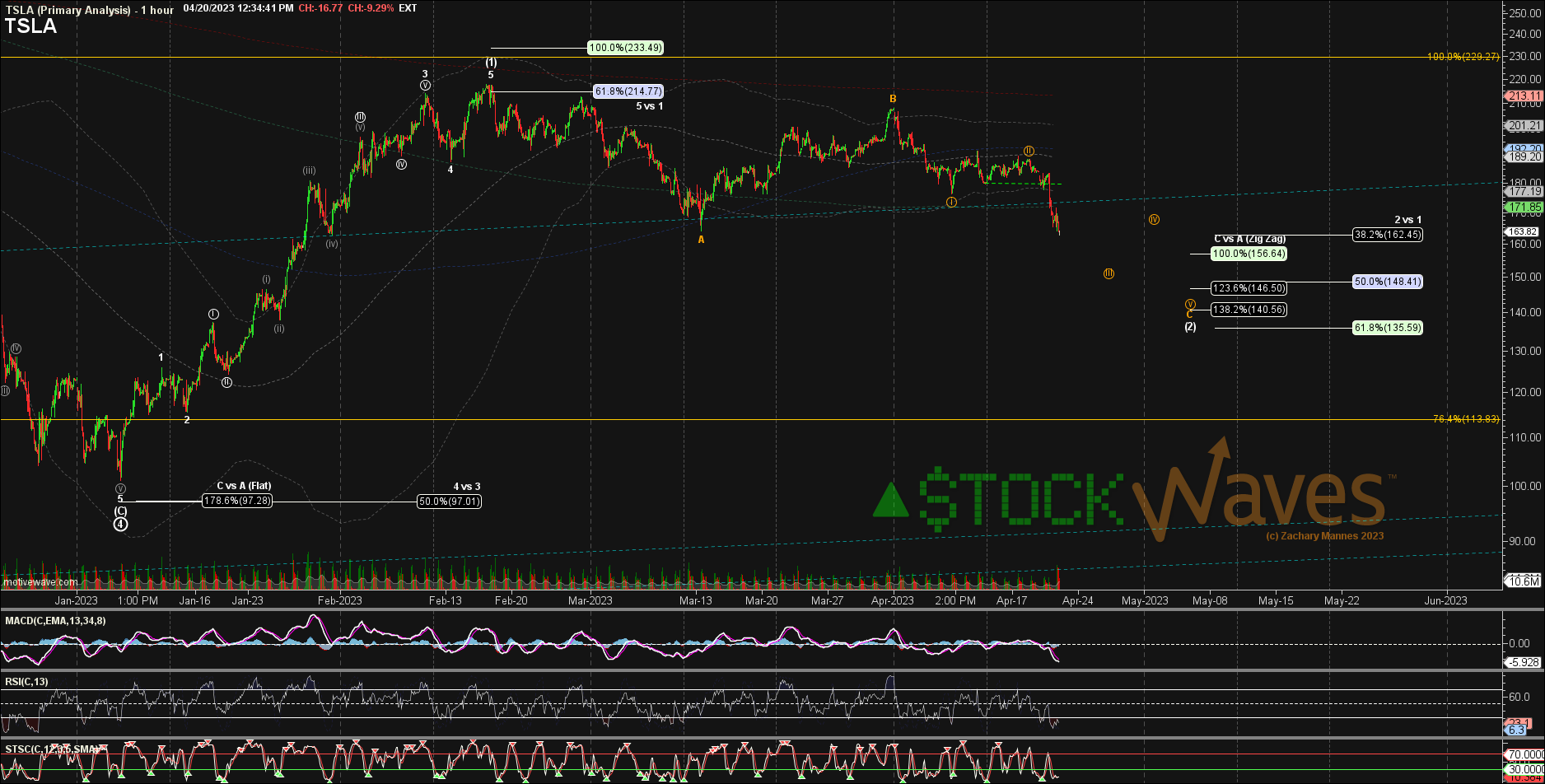Click the 'Apr-17' date on time axis
Screen dimensions: 1545x784
pyautogui.click(x=1011, y=600)
